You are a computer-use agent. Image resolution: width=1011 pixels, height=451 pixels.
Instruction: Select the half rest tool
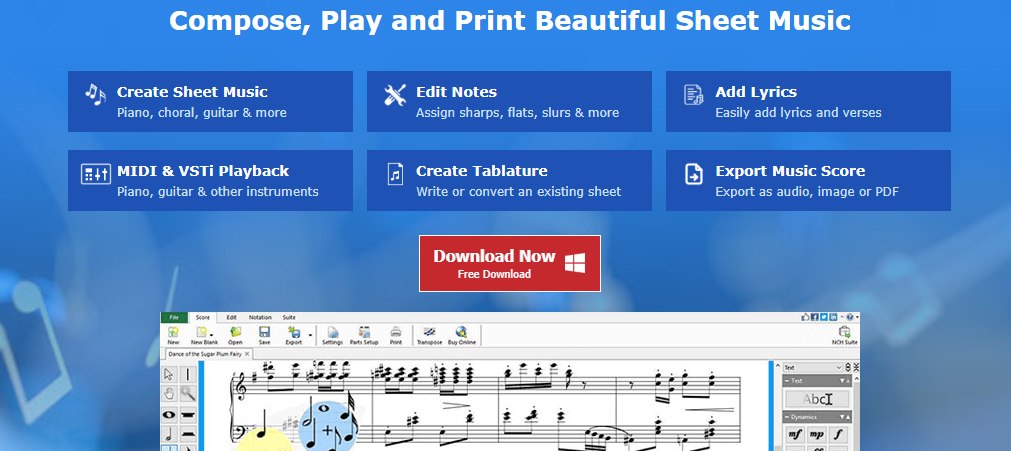click(x=188, y=434)
